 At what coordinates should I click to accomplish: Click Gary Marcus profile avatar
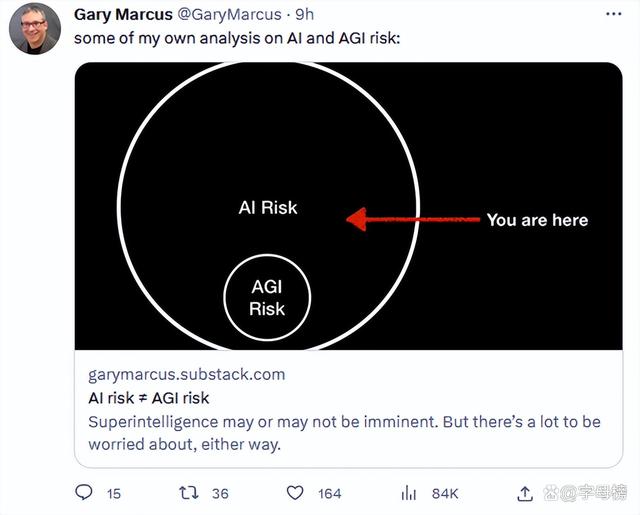tap(35, 29)
